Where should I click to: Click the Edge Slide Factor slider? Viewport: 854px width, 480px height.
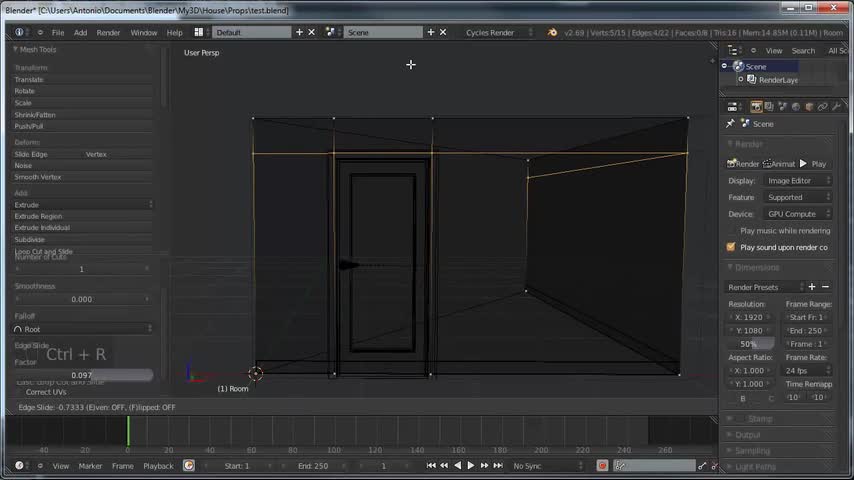(x=82, y=375)
